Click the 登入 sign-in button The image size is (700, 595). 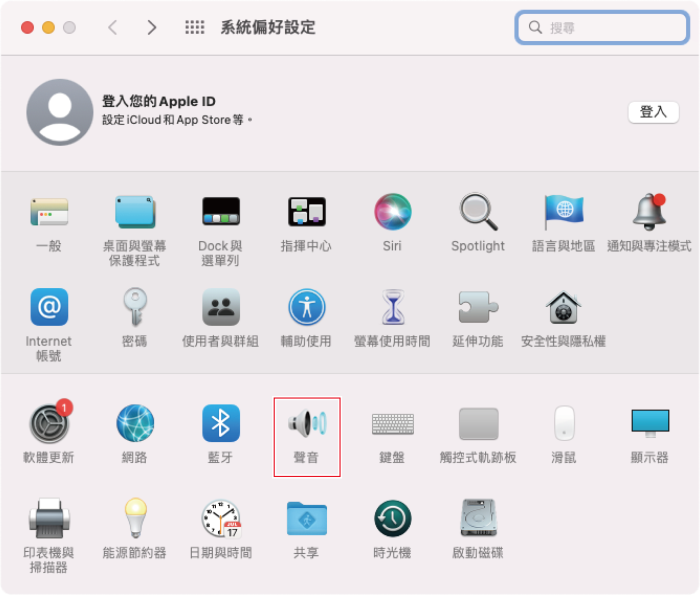click(x=653, y=112)
